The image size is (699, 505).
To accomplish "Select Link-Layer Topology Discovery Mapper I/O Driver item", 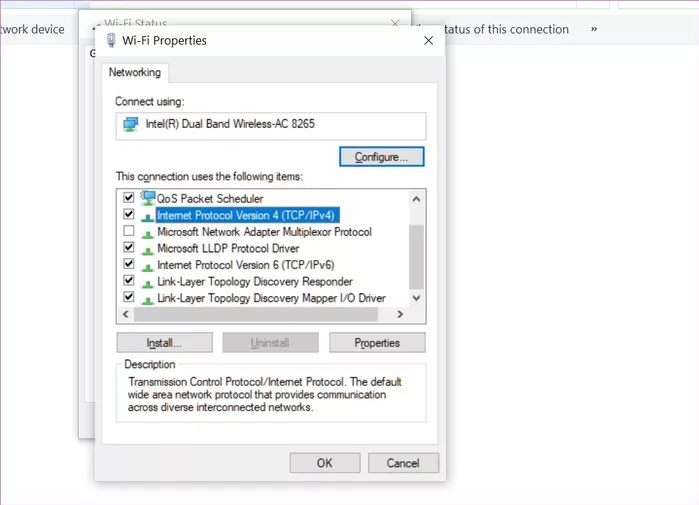I will [271, 298].
